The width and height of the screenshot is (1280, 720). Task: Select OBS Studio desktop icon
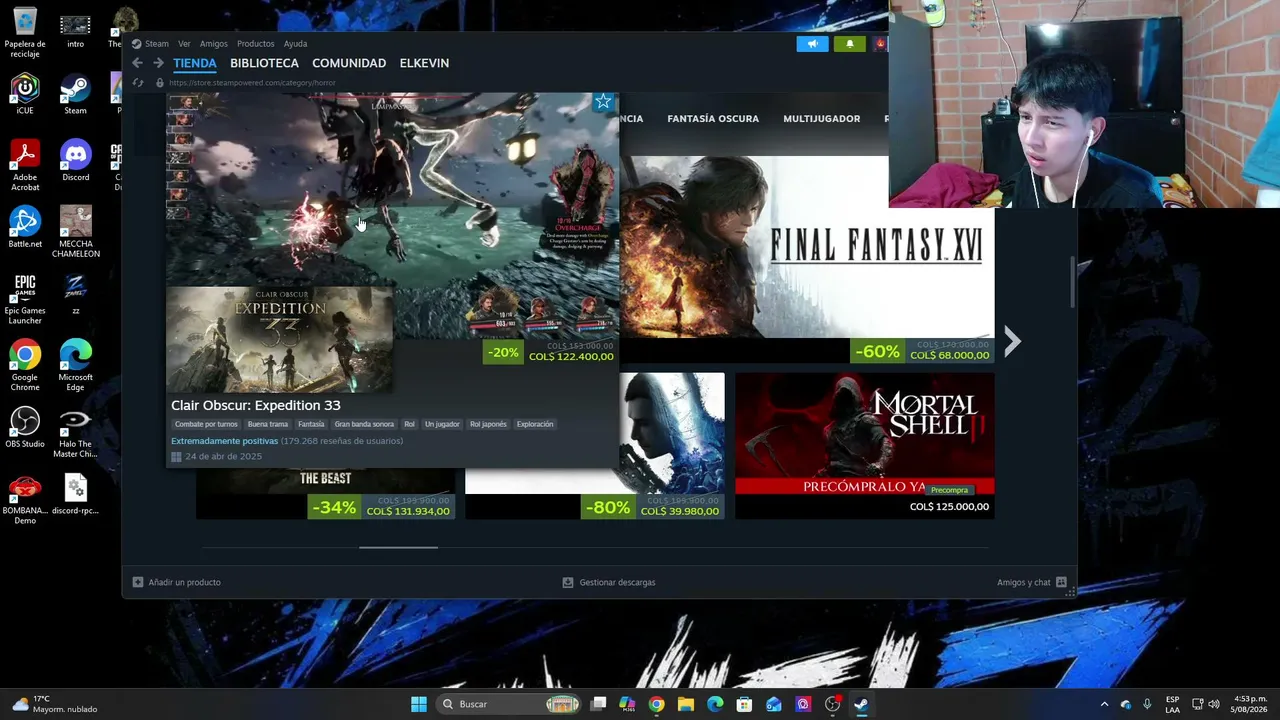coord(25,427)
